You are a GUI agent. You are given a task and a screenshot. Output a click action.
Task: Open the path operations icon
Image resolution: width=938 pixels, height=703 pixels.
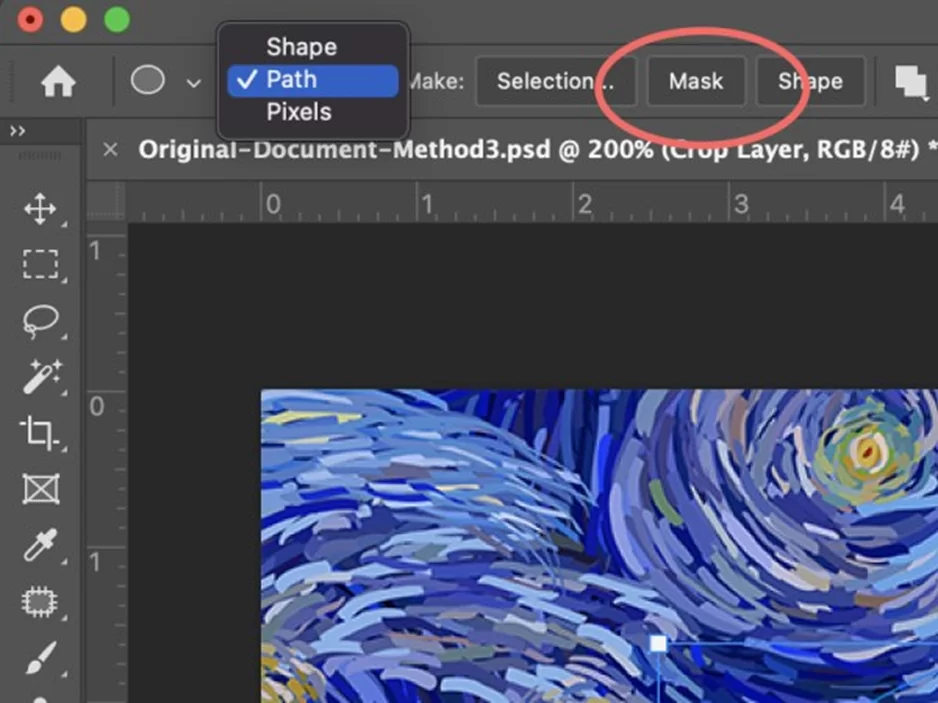(912, 81)
